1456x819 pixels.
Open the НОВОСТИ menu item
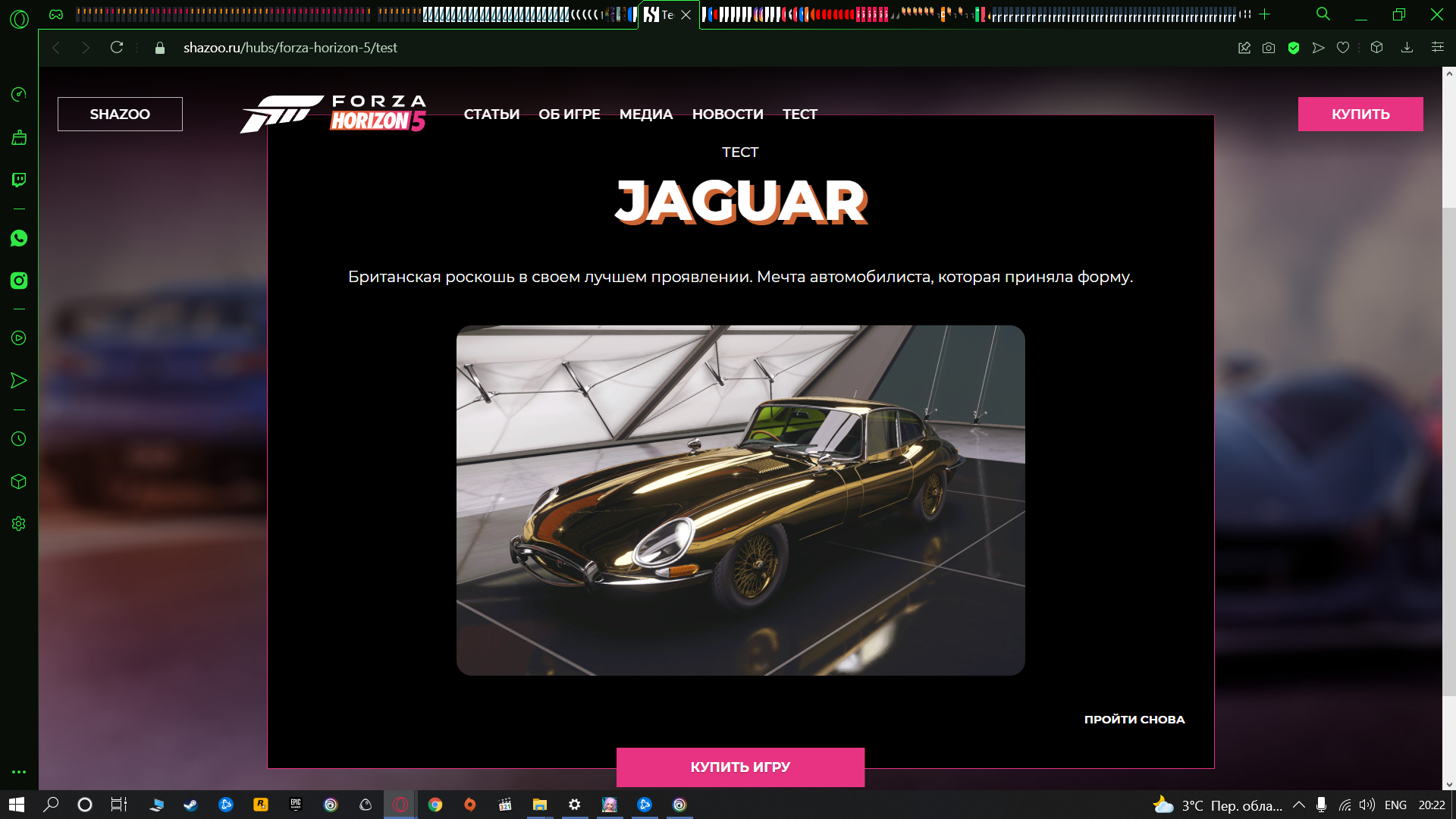(x=728, y=115)
